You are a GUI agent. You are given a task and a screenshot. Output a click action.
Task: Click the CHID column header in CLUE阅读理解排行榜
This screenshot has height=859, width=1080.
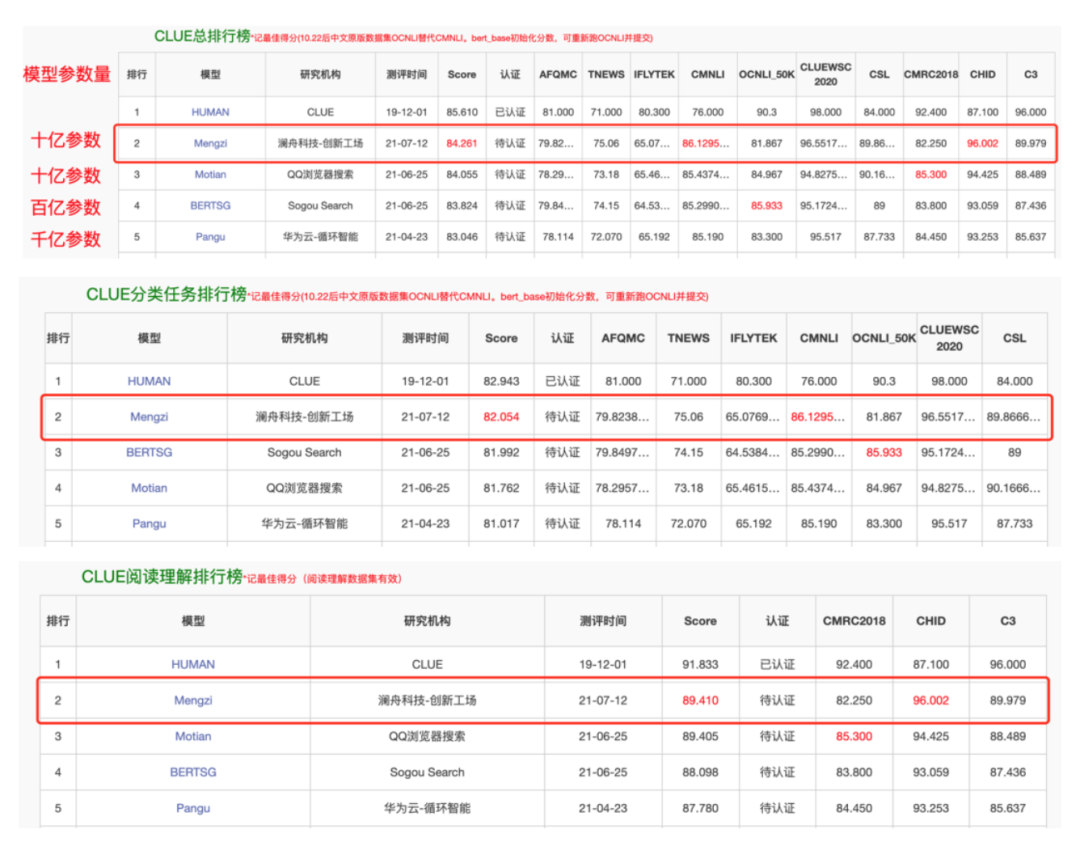point(931,621)
